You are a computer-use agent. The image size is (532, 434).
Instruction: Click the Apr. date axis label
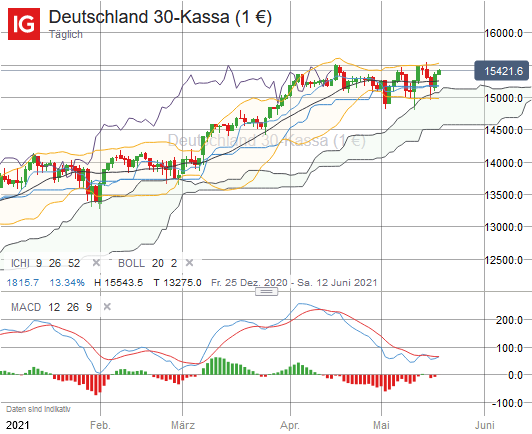(x=290, y=425)
